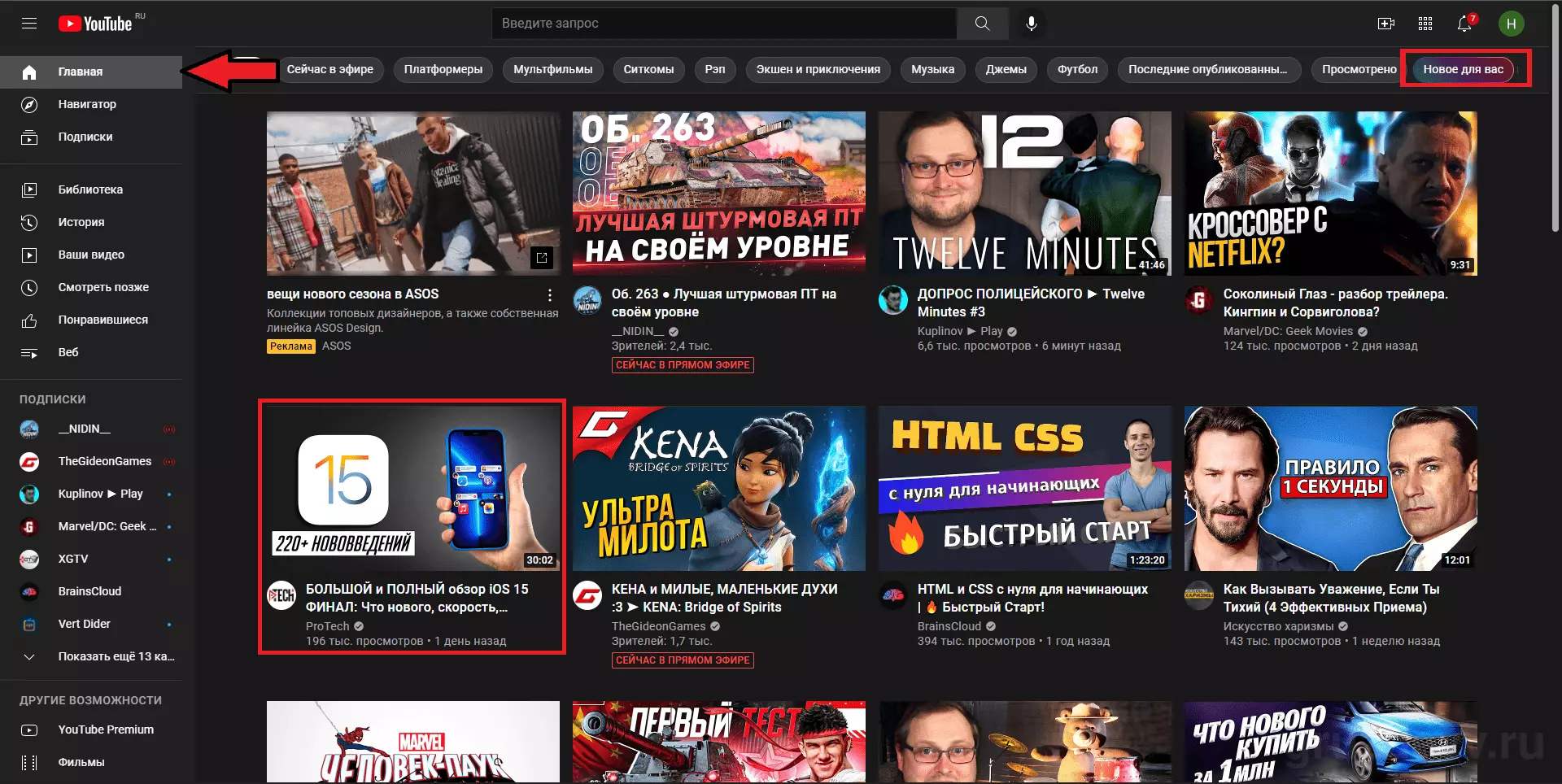Click the ASOS advertiser link

(336, 346)
